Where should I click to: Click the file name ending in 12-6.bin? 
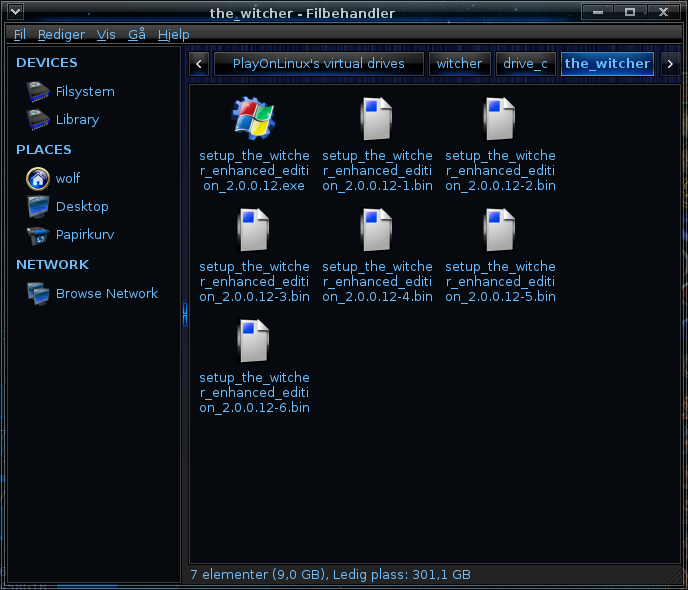(x=254, y=393)
